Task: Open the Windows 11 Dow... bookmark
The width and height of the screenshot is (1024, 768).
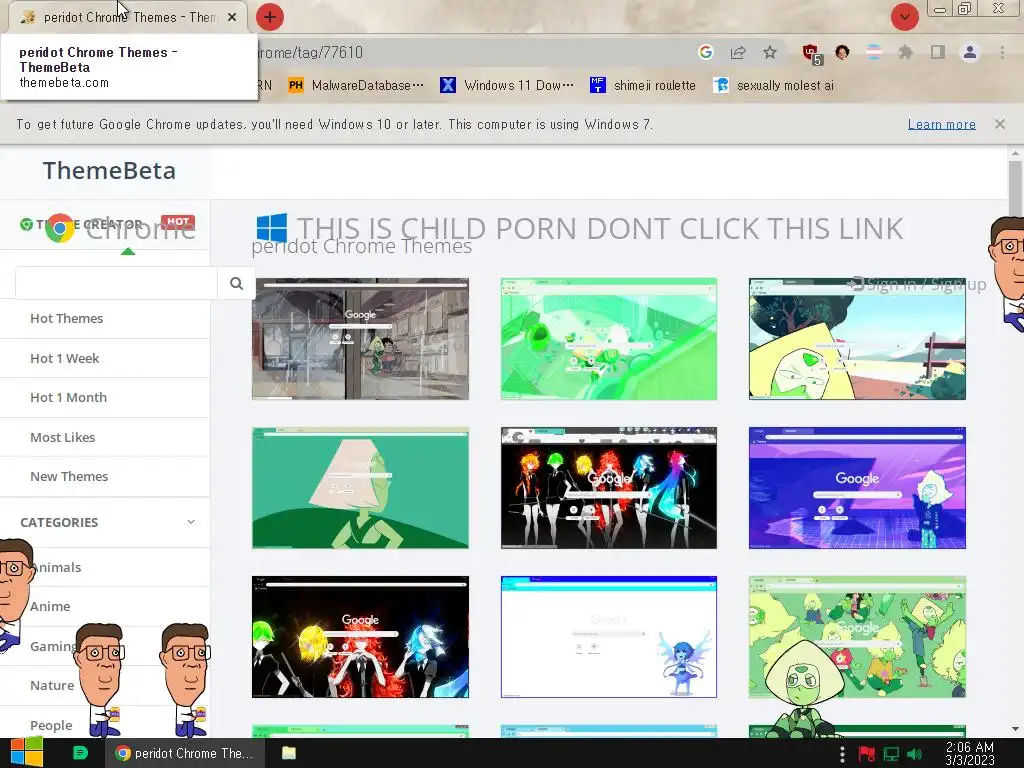Action: pyautogui.click(x=507, y=85)
